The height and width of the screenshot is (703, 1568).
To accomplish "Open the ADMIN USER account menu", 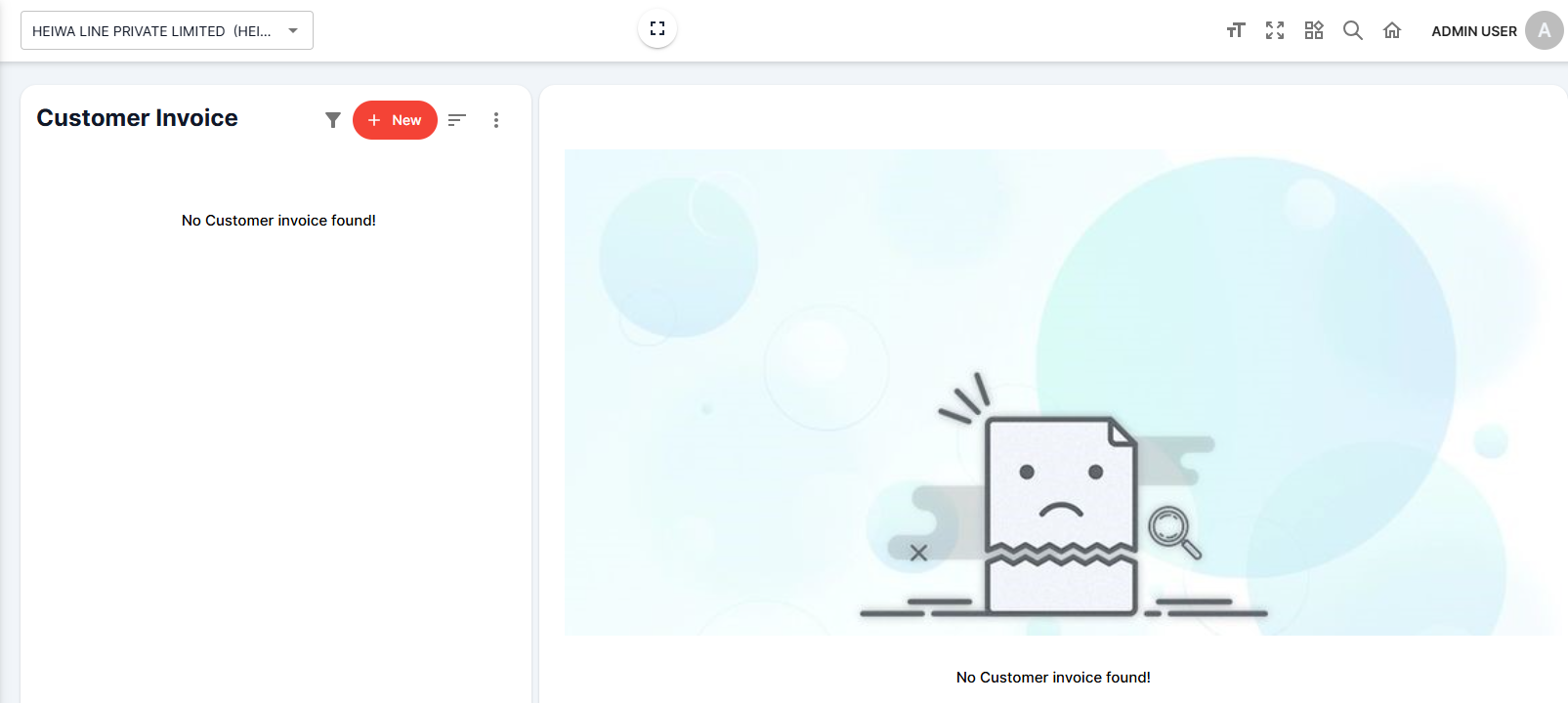I will [x=1473, y=31].
